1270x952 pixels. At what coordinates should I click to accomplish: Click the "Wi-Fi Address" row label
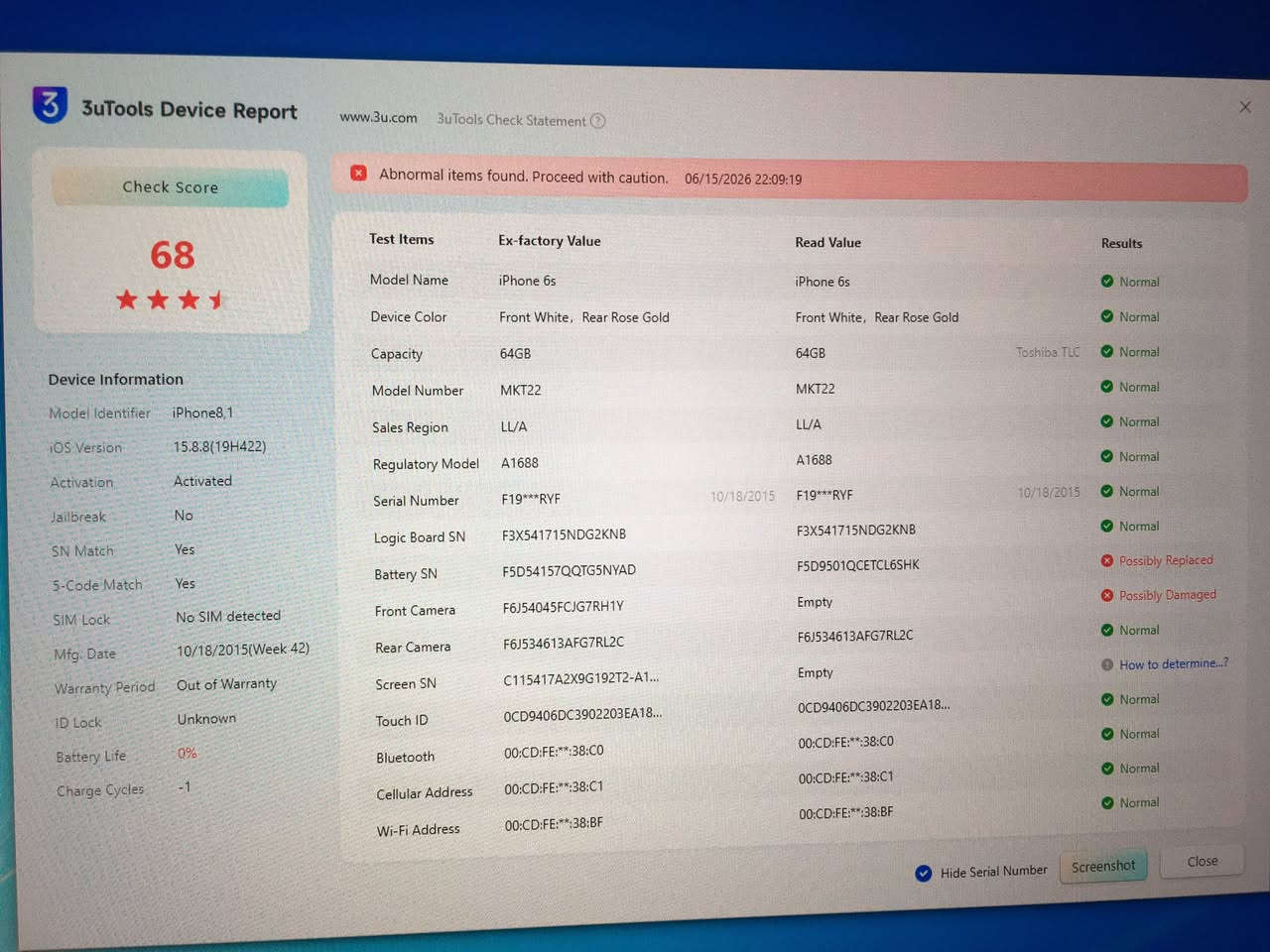tap(418, 830)
